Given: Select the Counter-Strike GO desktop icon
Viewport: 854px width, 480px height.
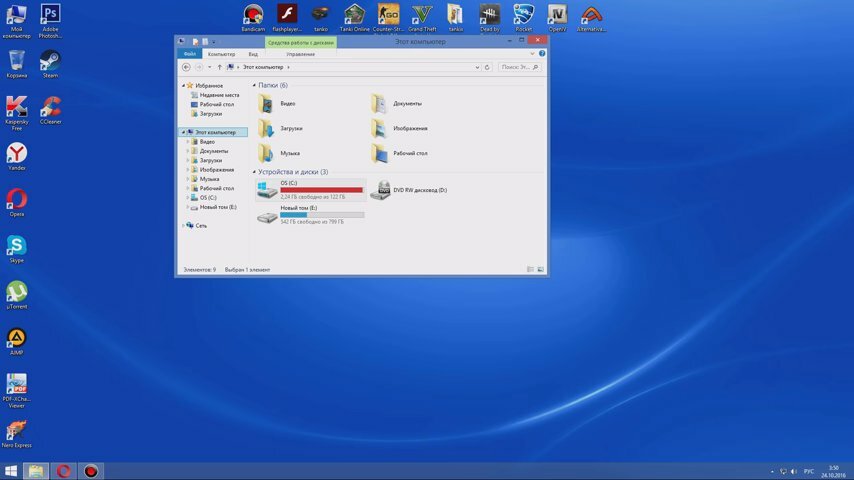Looking at the screenshot, I should tap(388, 18).
